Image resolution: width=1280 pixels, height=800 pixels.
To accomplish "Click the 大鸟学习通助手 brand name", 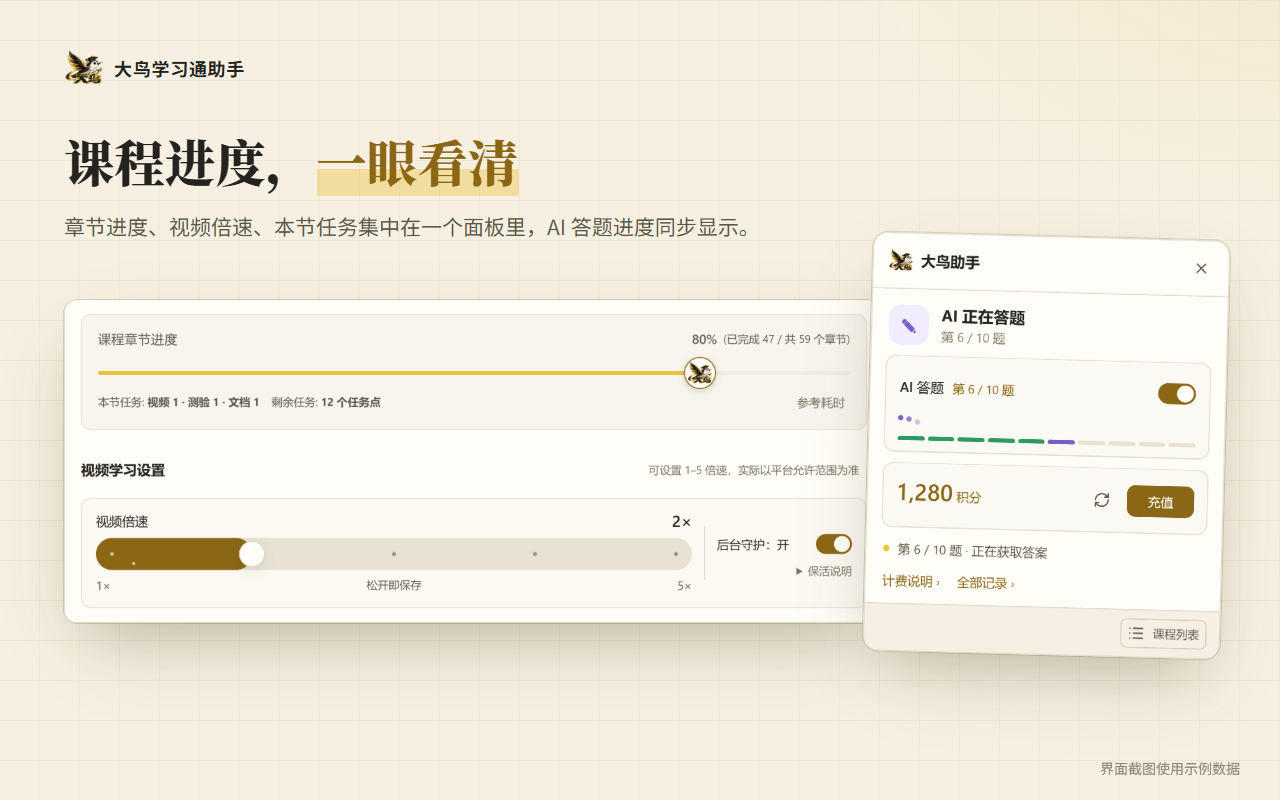I will (x=179, y=69).
